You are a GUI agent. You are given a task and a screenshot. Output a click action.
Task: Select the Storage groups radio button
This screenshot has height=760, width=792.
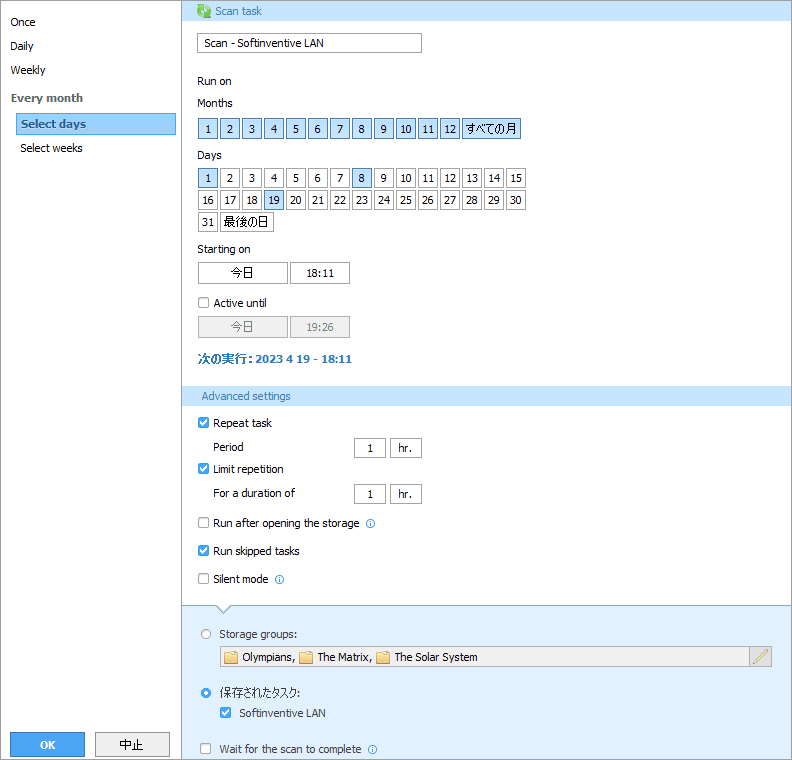tap(206, 634)
